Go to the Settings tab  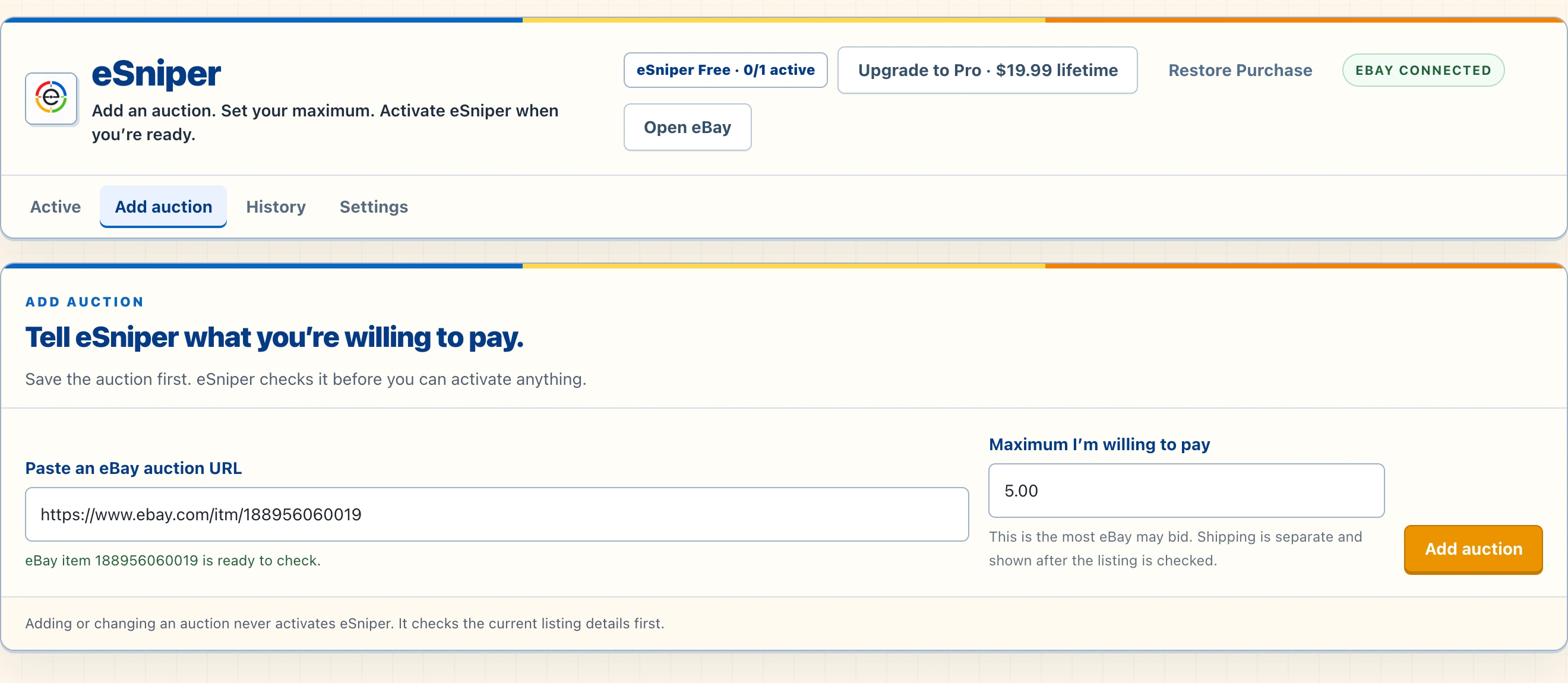coord(374,207)
